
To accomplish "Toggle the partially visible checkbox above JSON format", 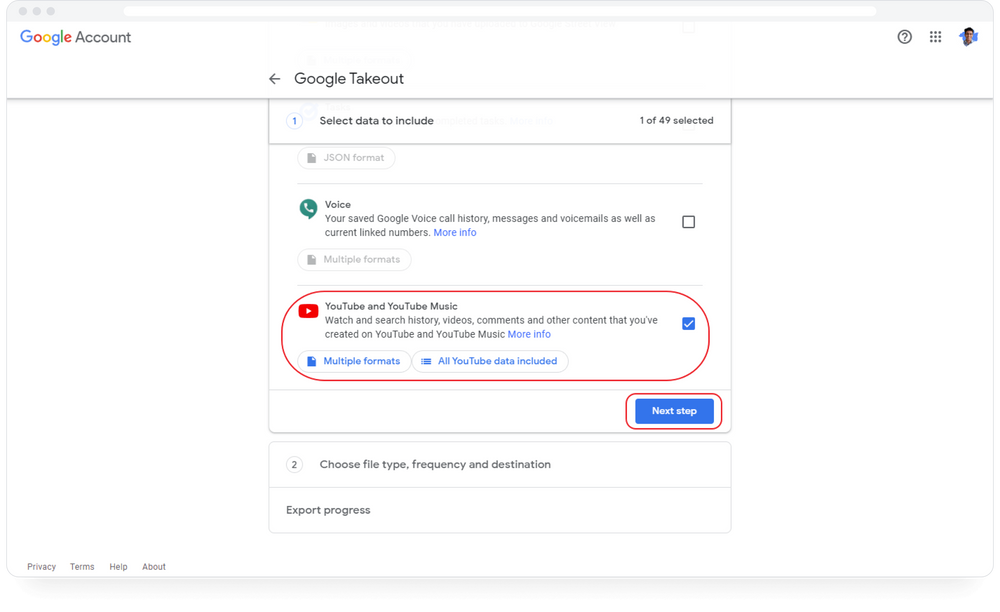I will point(688,27).
